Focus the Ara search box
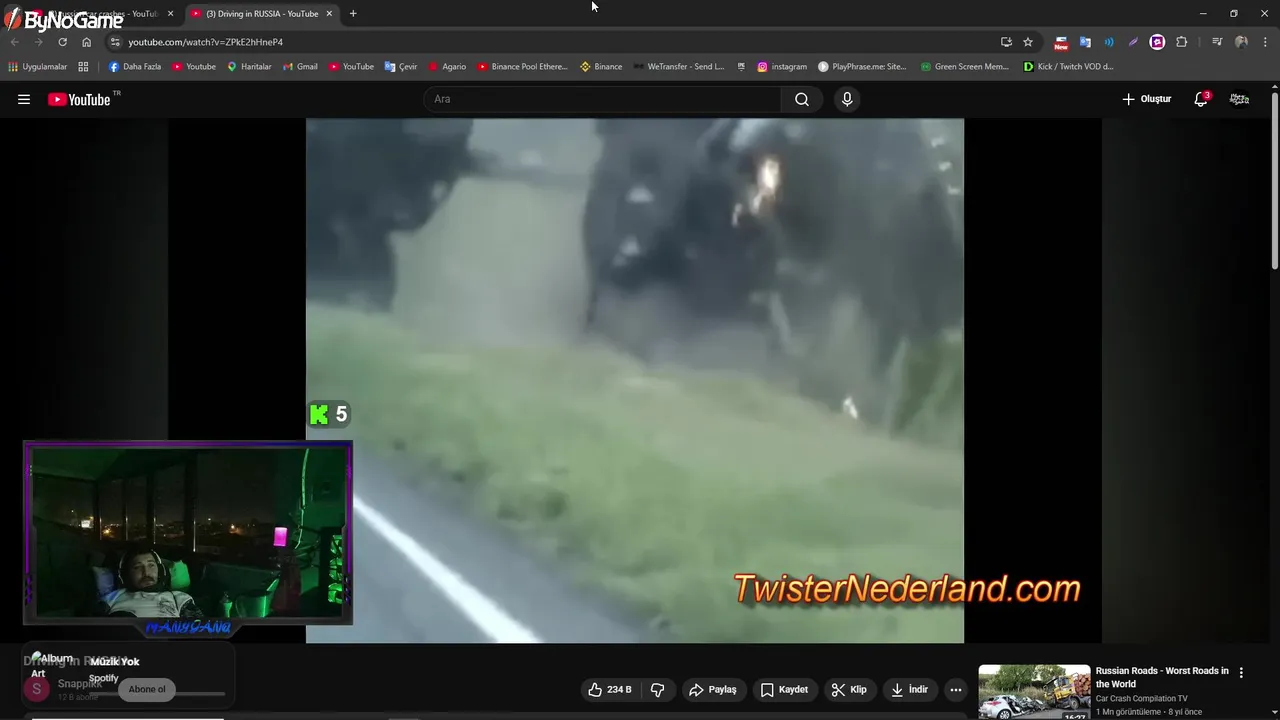 click(602, 99)
